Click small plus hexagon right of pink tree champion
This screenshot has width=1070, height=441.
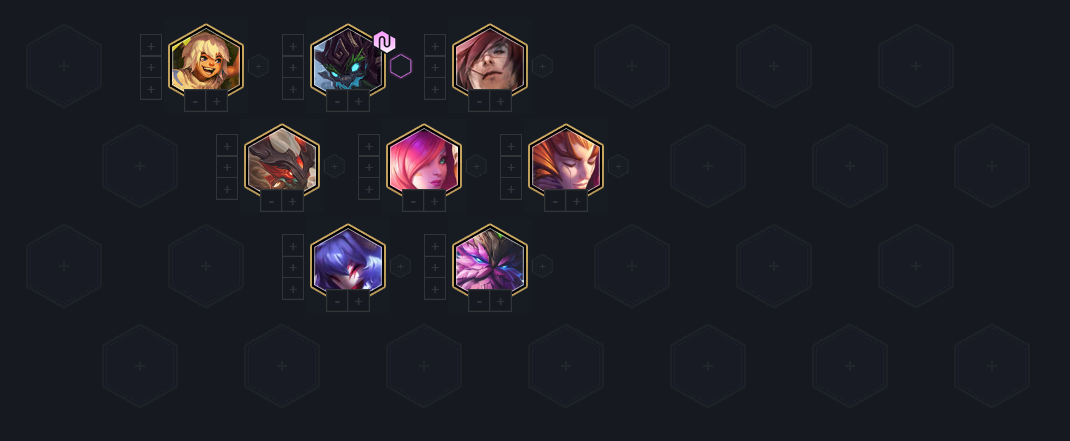(542, 266)
